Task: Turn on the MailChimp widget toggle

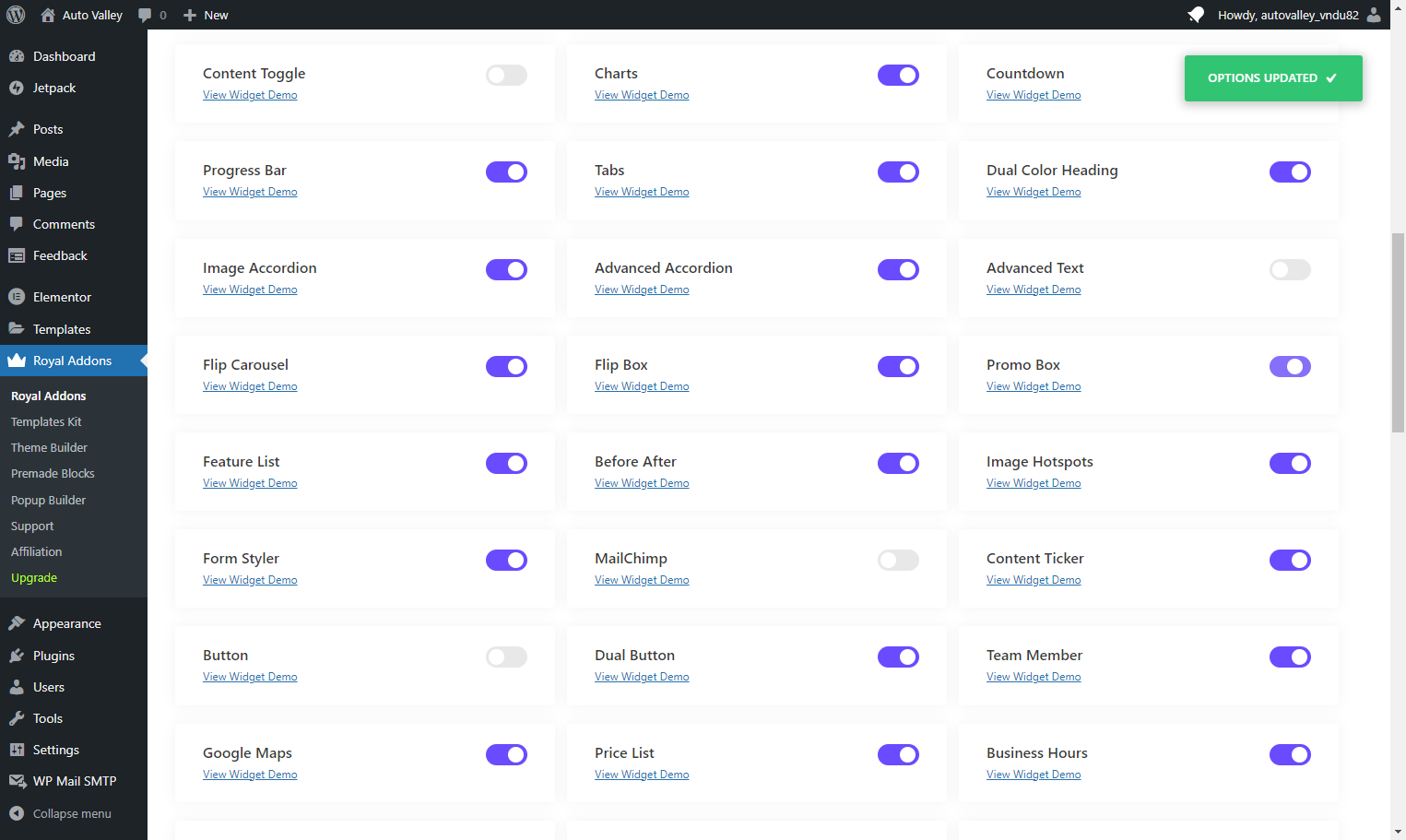Action: click(x=898, y=560)
